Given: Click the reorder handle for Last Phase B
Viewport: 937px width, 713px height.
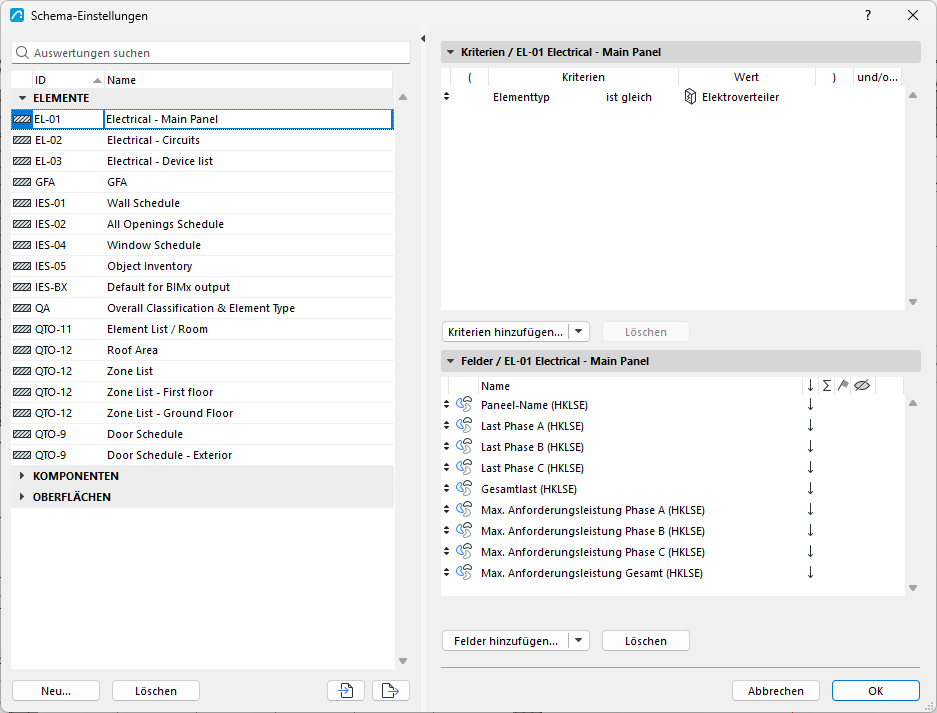Looking at the screenshot, I should [x=446, y=446].
